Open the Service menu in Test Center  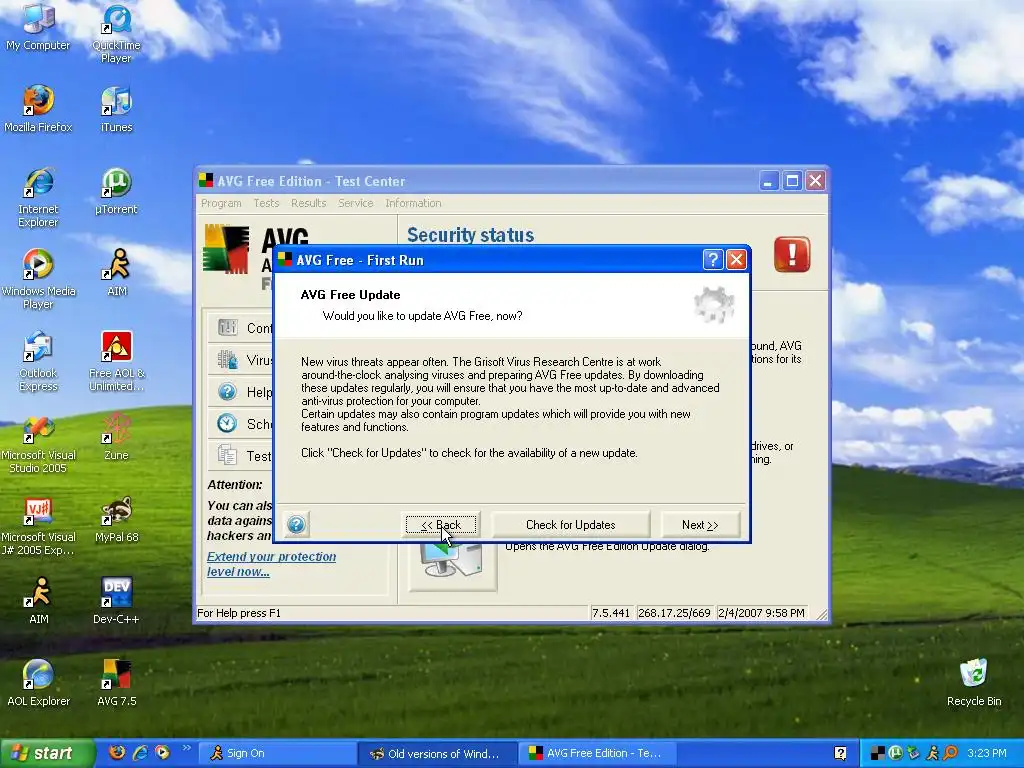point(355,203)
